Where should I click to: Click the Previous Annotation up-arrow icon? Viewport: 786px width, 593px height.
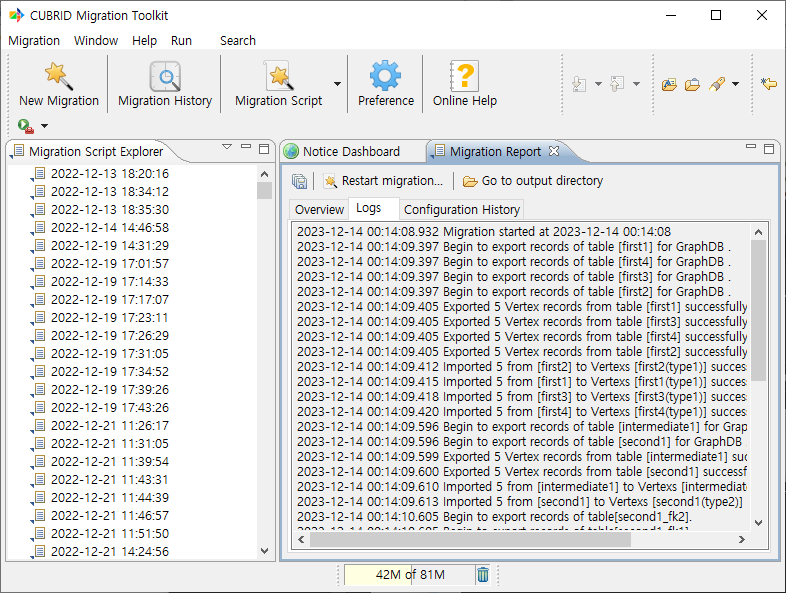click(x=617, y=84)
